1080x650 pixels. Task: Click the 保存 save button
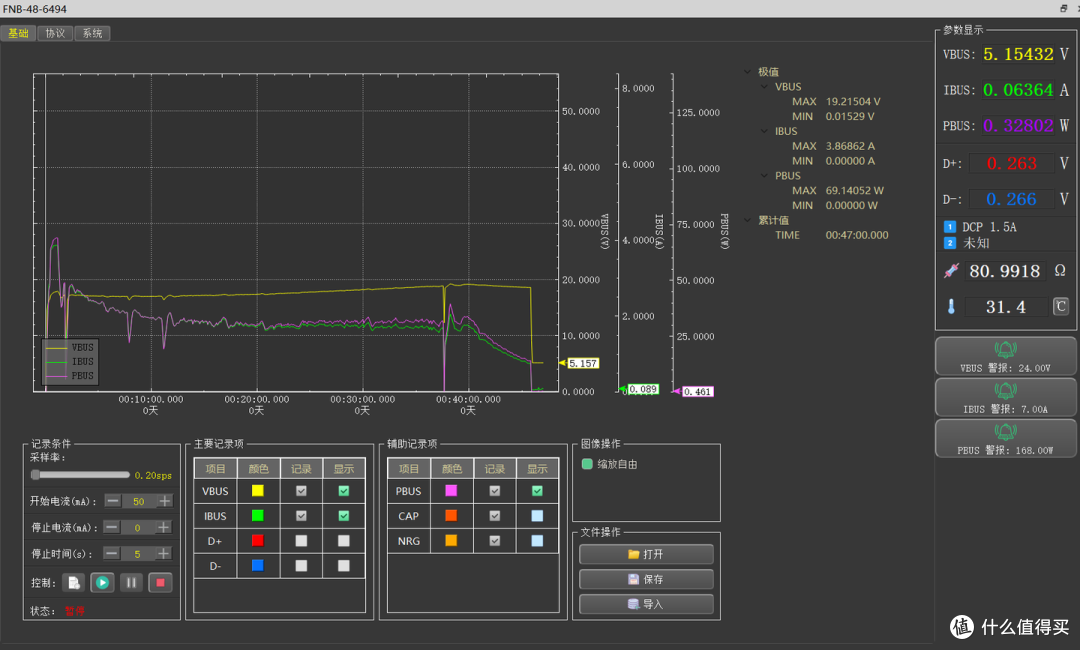646,579
